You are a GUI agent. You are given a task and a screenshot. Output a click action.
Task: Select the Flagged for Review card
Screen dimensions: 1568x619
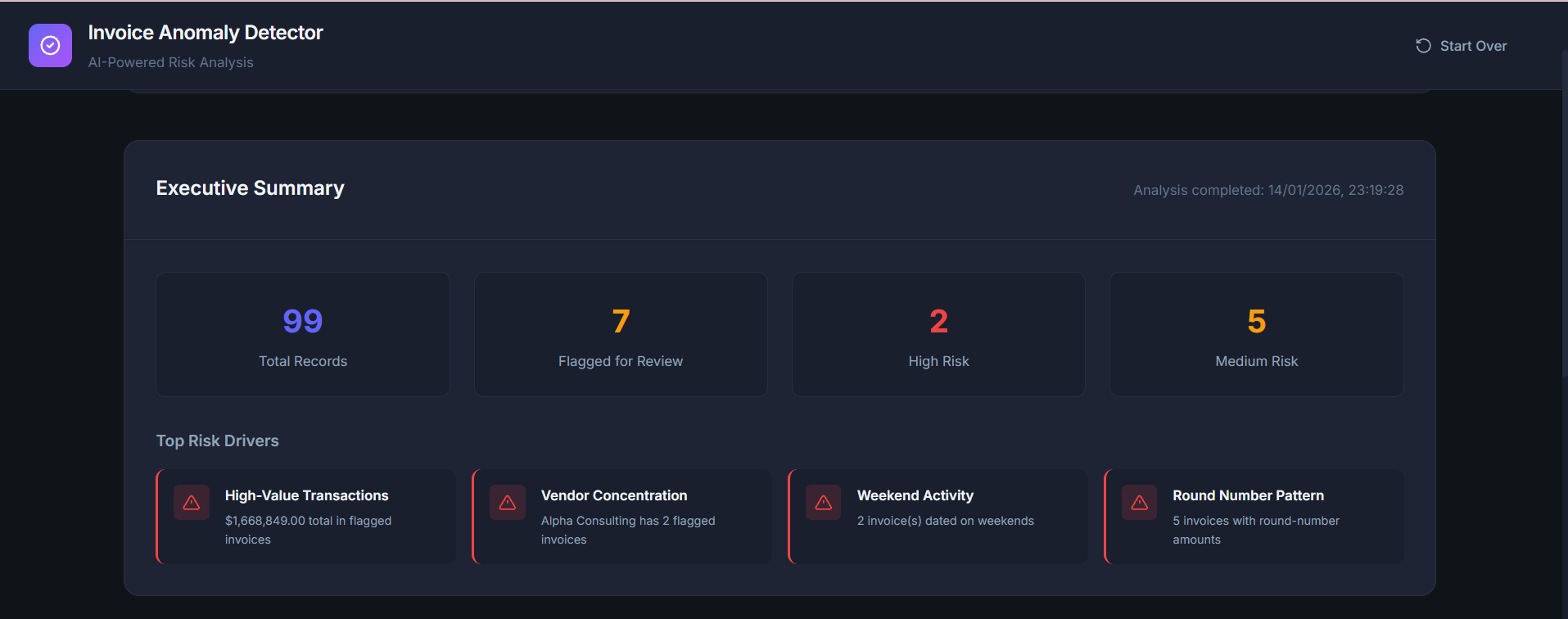621,335
